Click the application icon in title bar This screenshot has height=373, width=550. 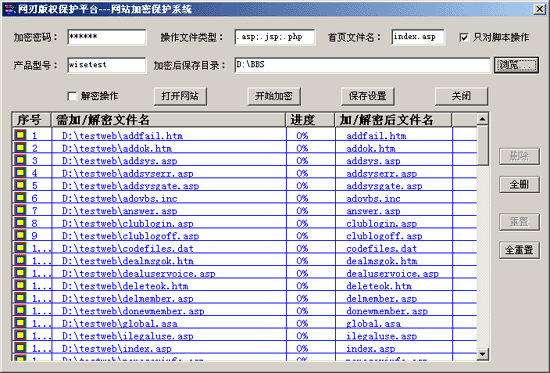pos(9,9)
